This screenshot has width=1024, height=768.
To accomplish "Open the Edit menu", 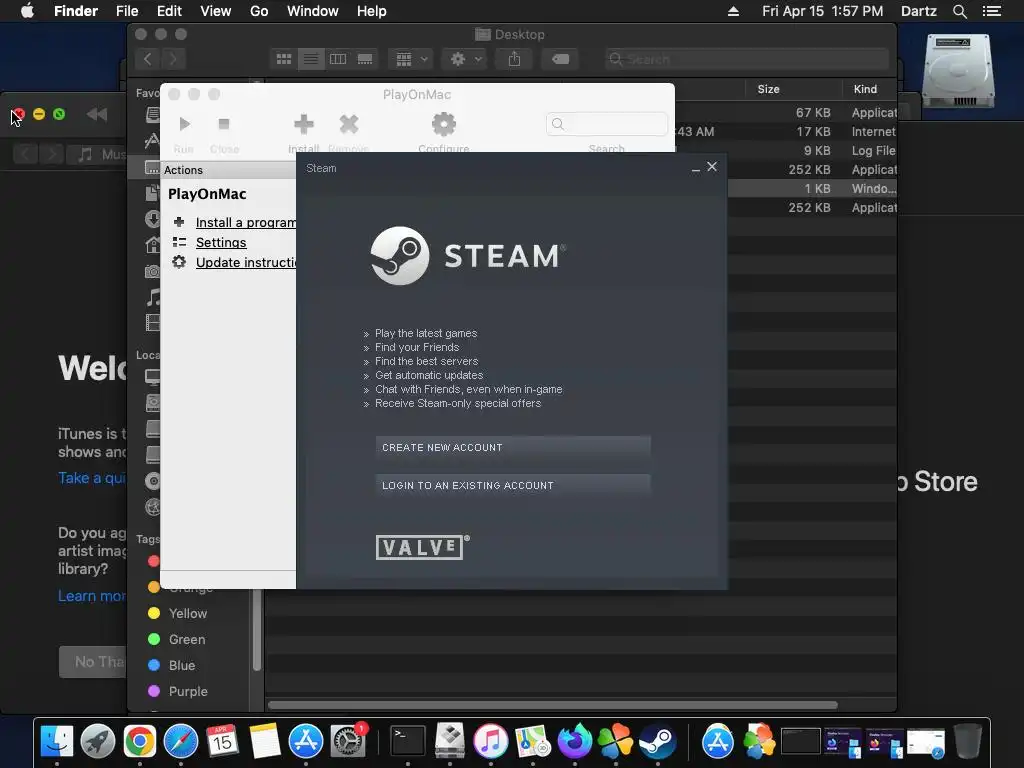I will coord(169,11).
